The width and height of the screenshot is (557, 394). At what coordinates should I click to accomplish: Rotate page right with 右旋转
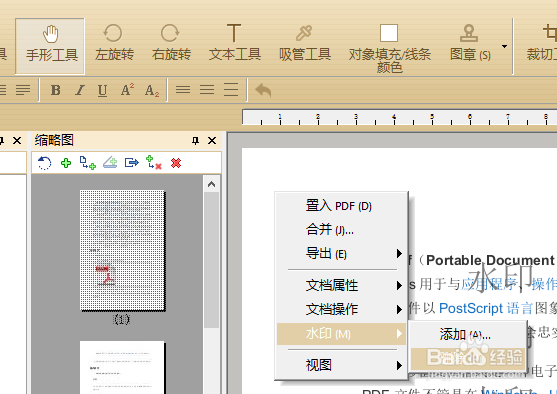tap(171, 43)
